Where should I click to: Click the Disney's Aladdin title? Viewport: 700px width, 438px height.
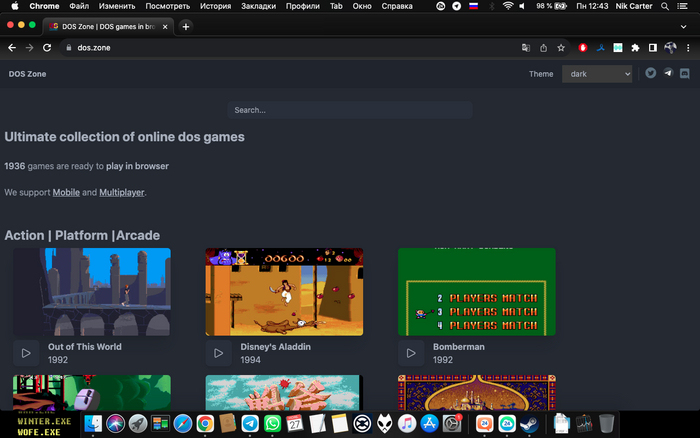pos(275,346)
